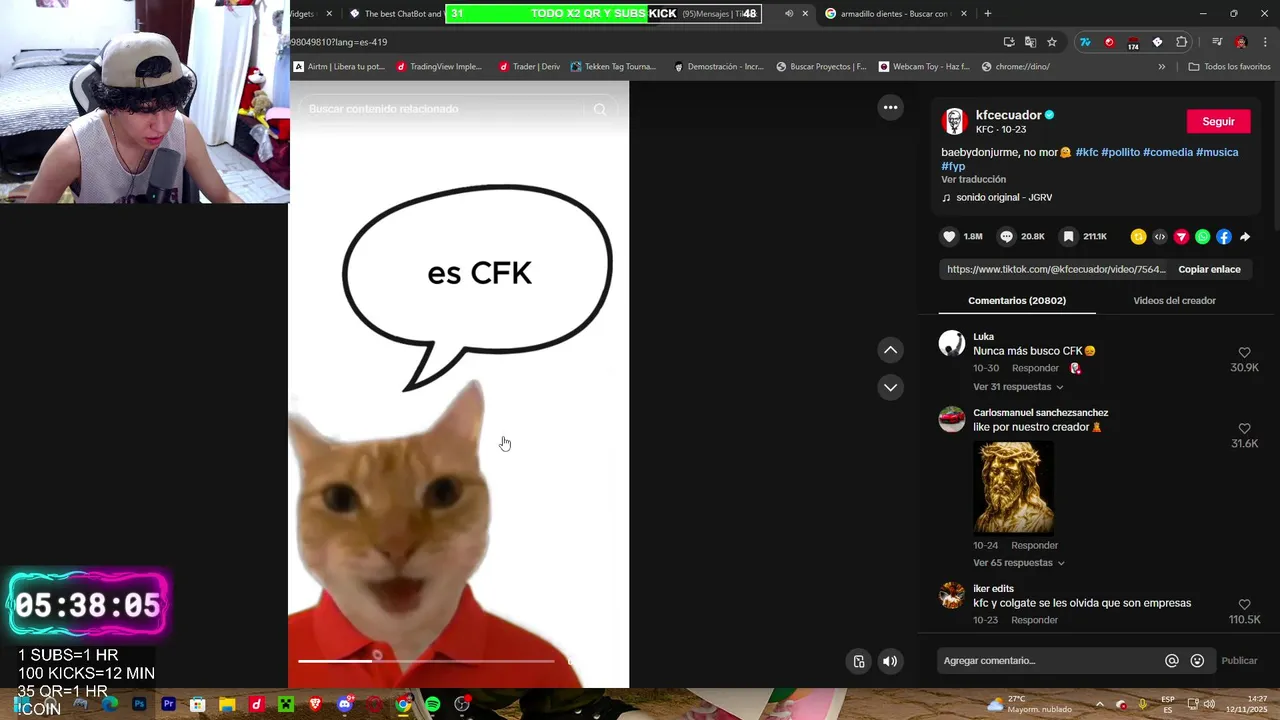Viewport: 1280px width, 720px height.
Task: Open the Chrome three-dot menu
Action: 1265,42
